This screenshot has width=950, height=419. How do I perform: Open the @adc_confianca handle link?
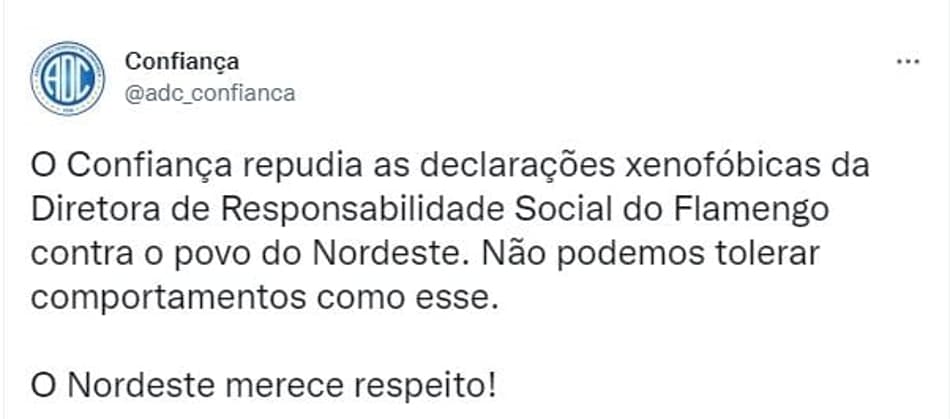pos(210,93)
